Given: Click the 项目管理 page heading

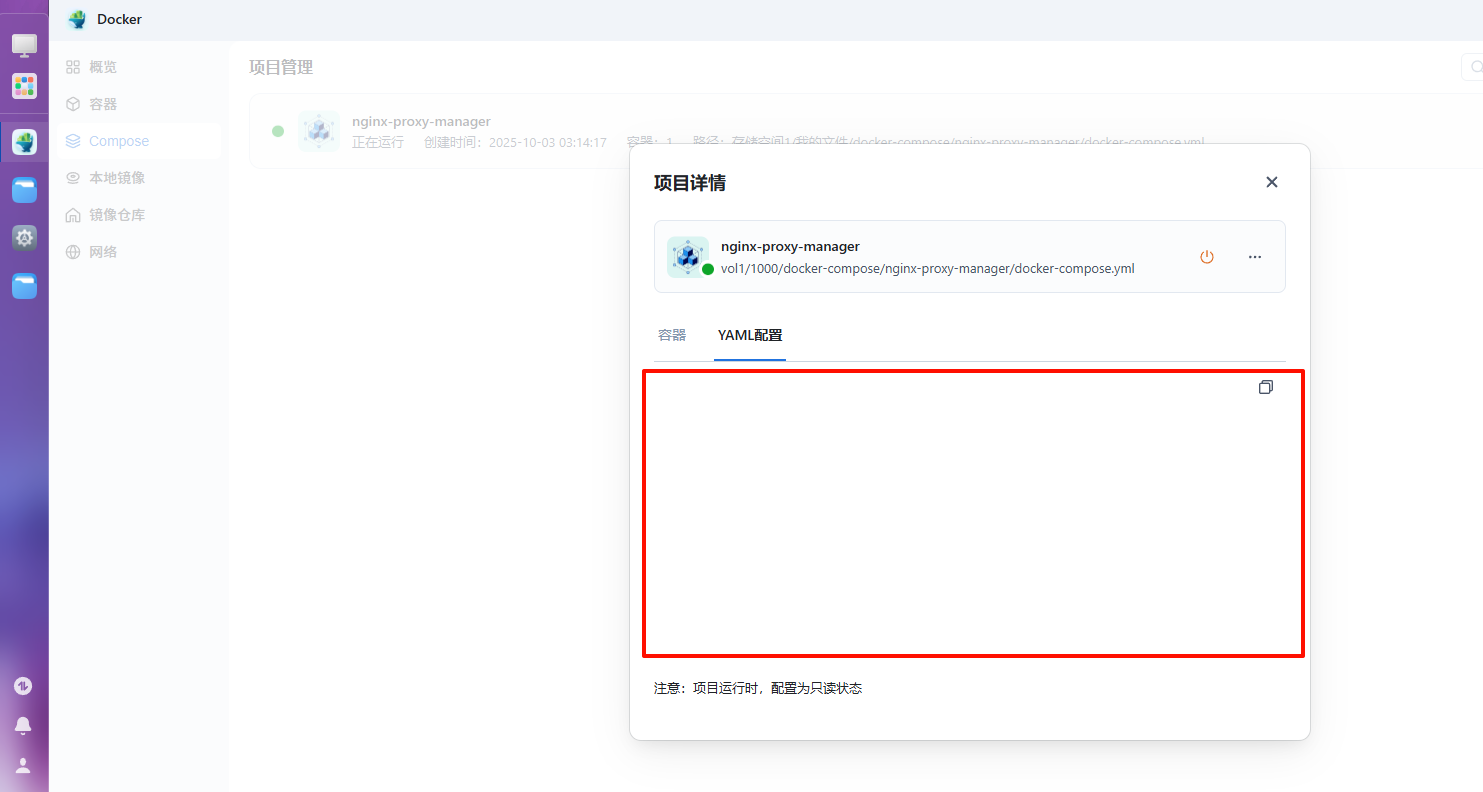Looking at the screenshot, I should [x=281, y=67].
